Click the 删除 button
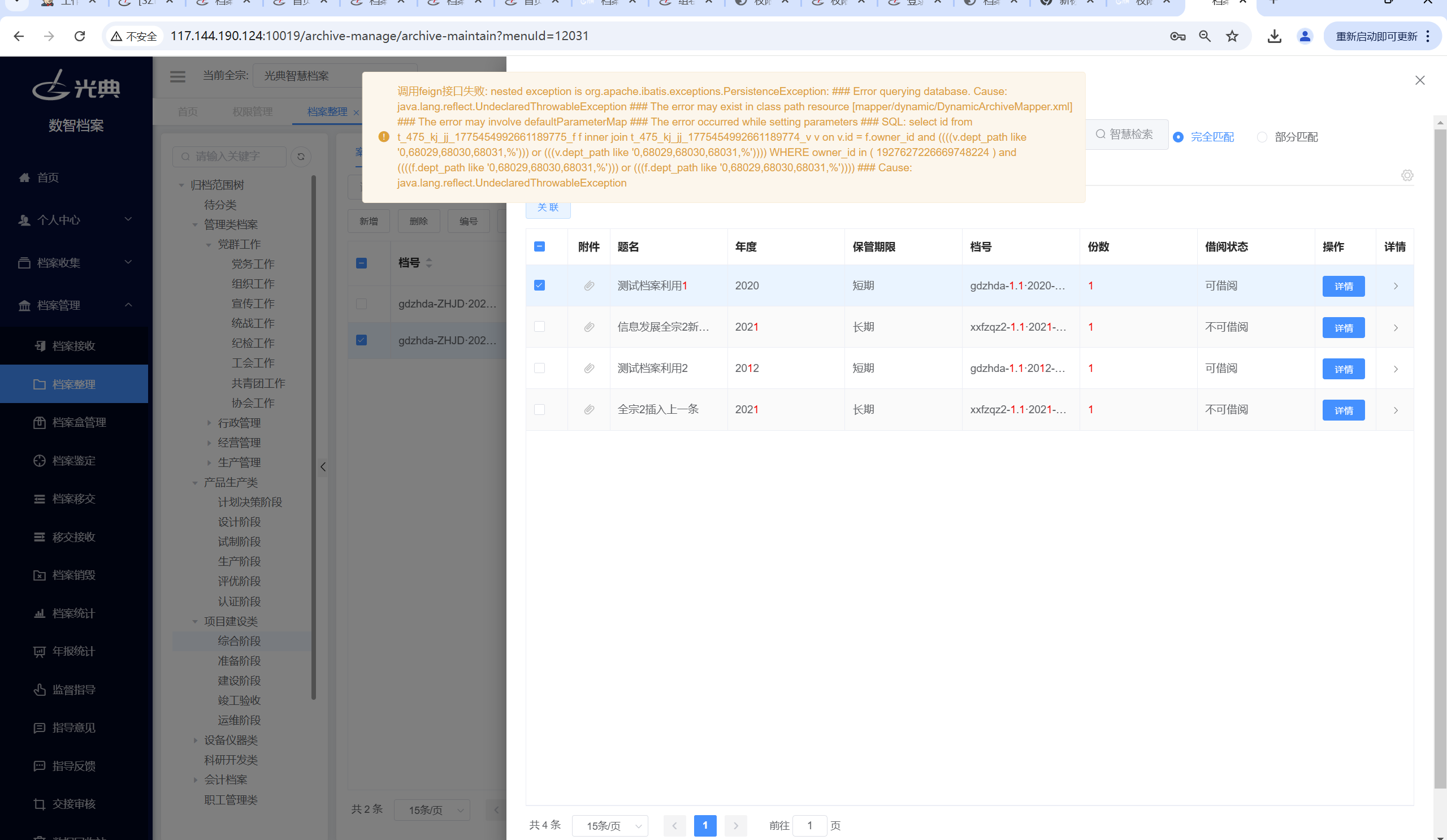The height and width of the screenshot is (840, 1447). pyautogui.click(x=419, y=221)
